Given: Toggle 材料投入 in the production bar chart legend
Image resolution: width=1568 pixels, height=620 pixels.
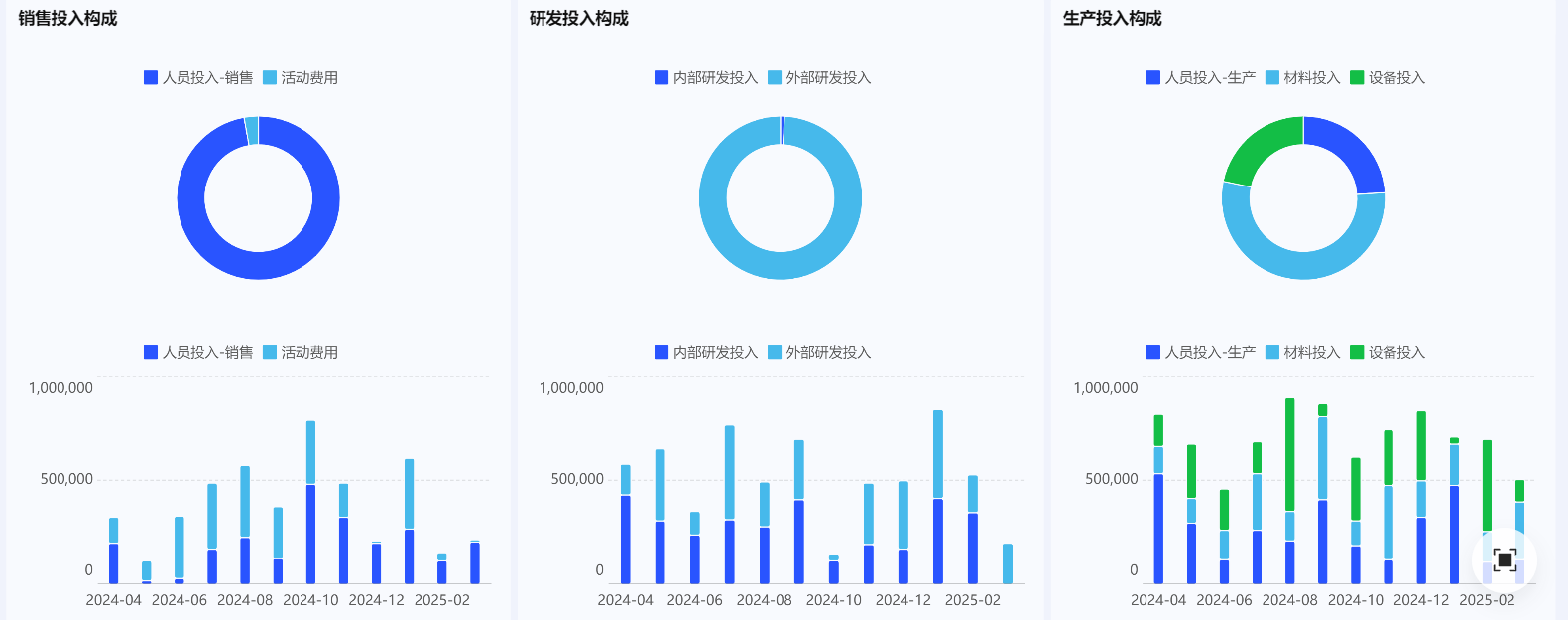Looking at the screenshot, I should 1303,352.
